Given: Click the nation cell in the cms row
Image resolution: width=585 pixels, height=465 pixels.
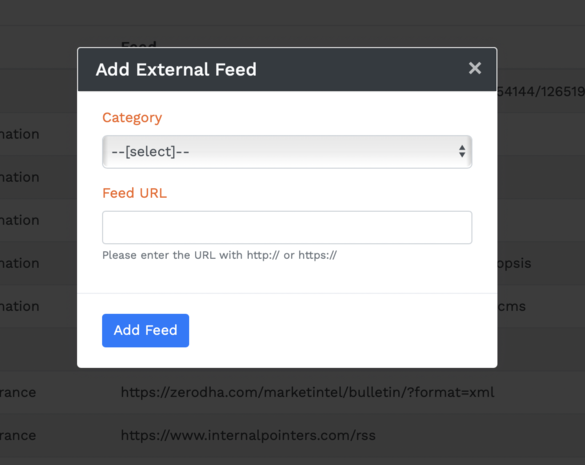Looking at the screenshot, I should click(19, 306).
